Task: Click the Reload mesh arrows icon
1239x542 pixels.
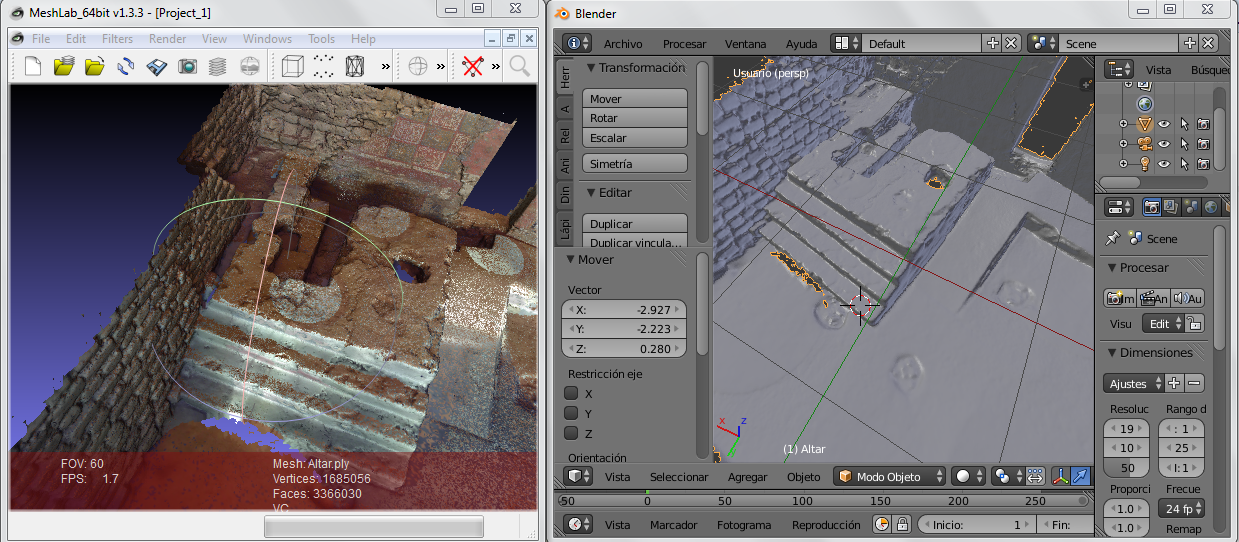Action: 126,67
